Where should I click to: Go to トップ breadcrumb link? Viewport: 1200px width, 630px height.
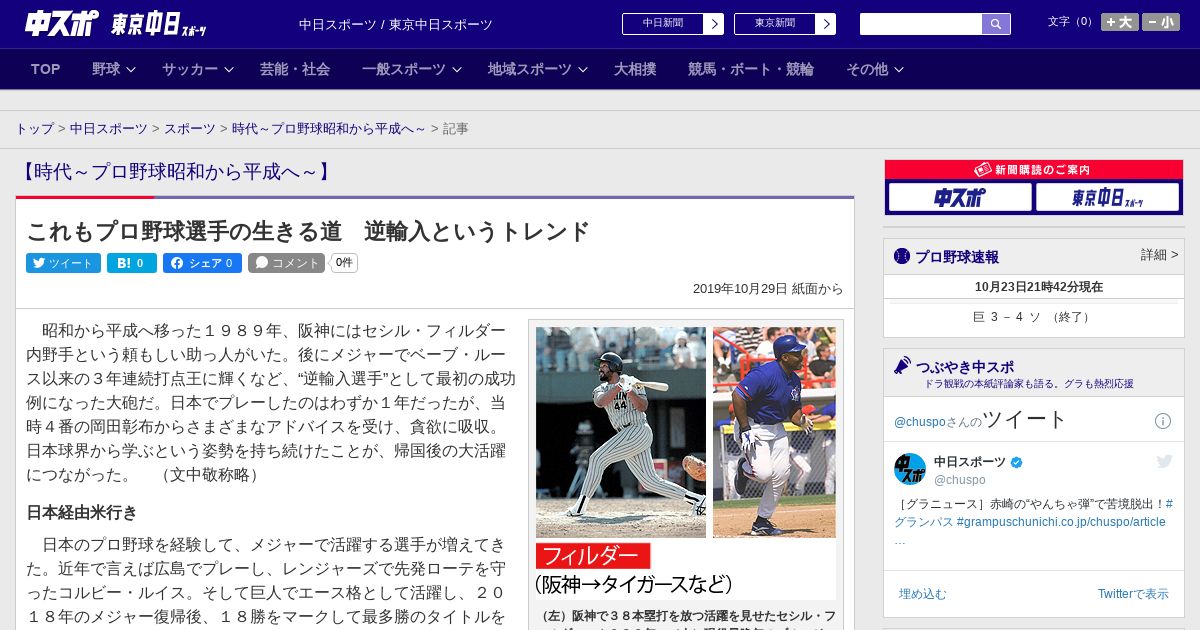click(x=35, y=129)
